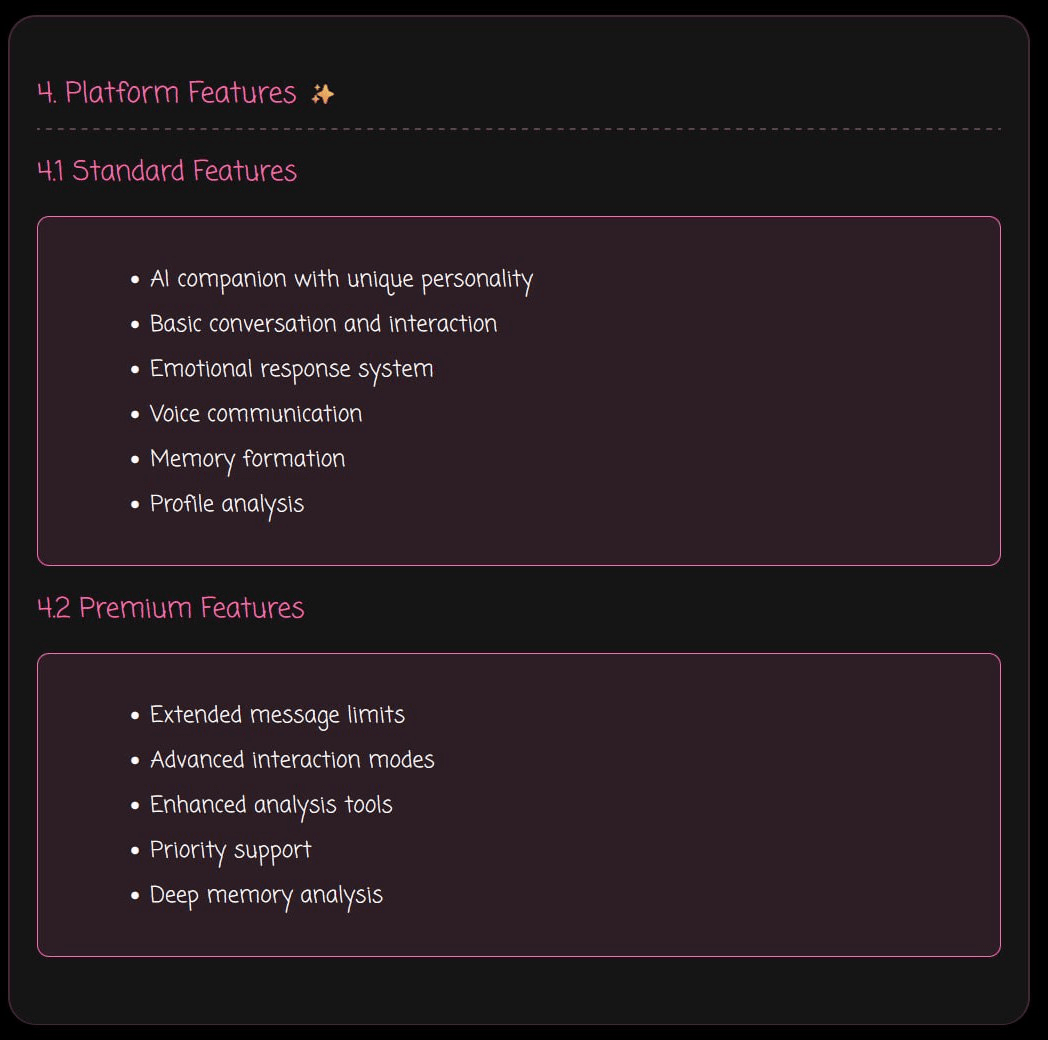
Task: Click the bullet point before 'Priority support'
Action: (135, 851)
